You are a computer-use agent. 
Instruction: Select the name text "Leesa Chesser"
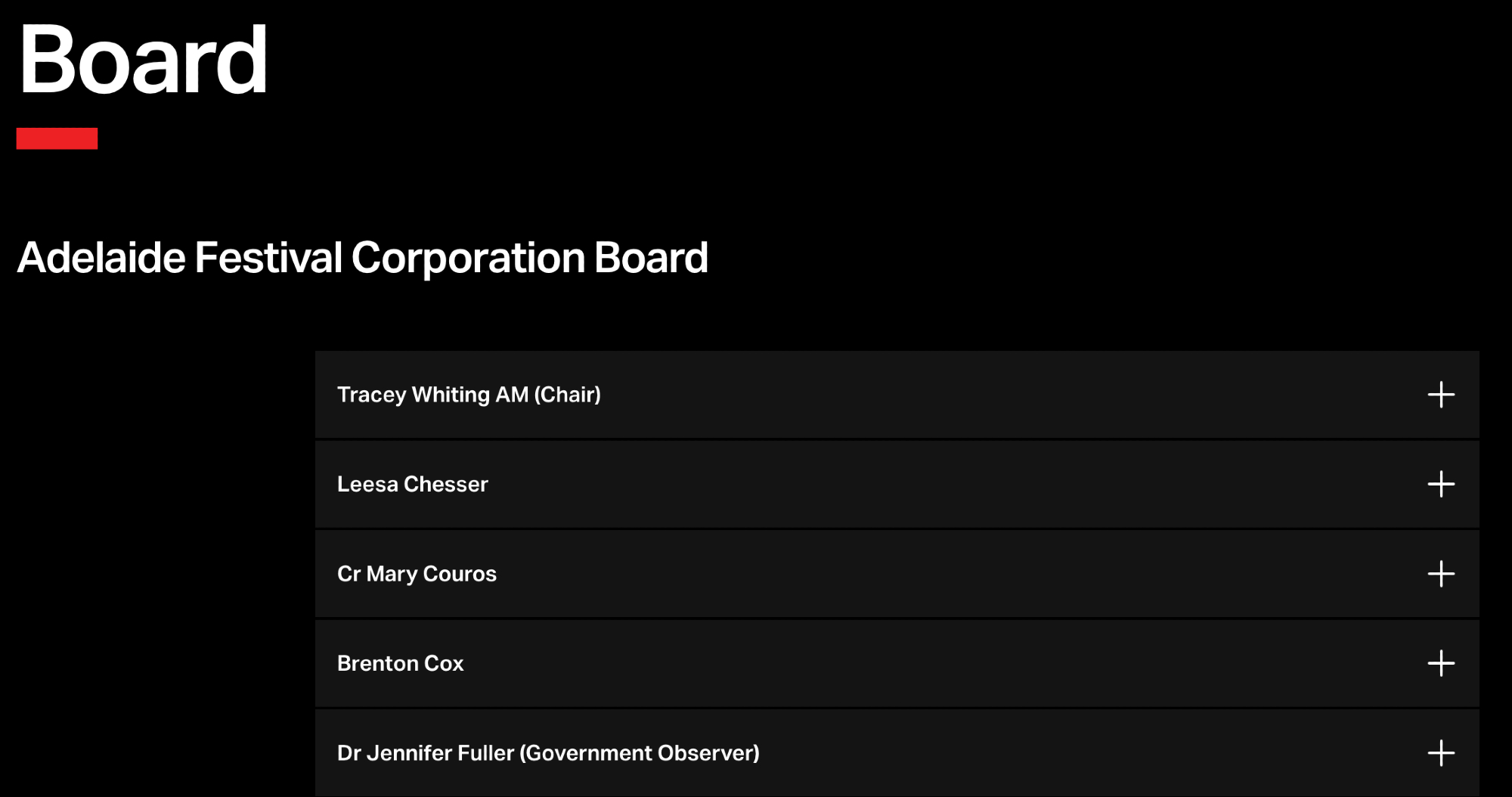[412, 484]
